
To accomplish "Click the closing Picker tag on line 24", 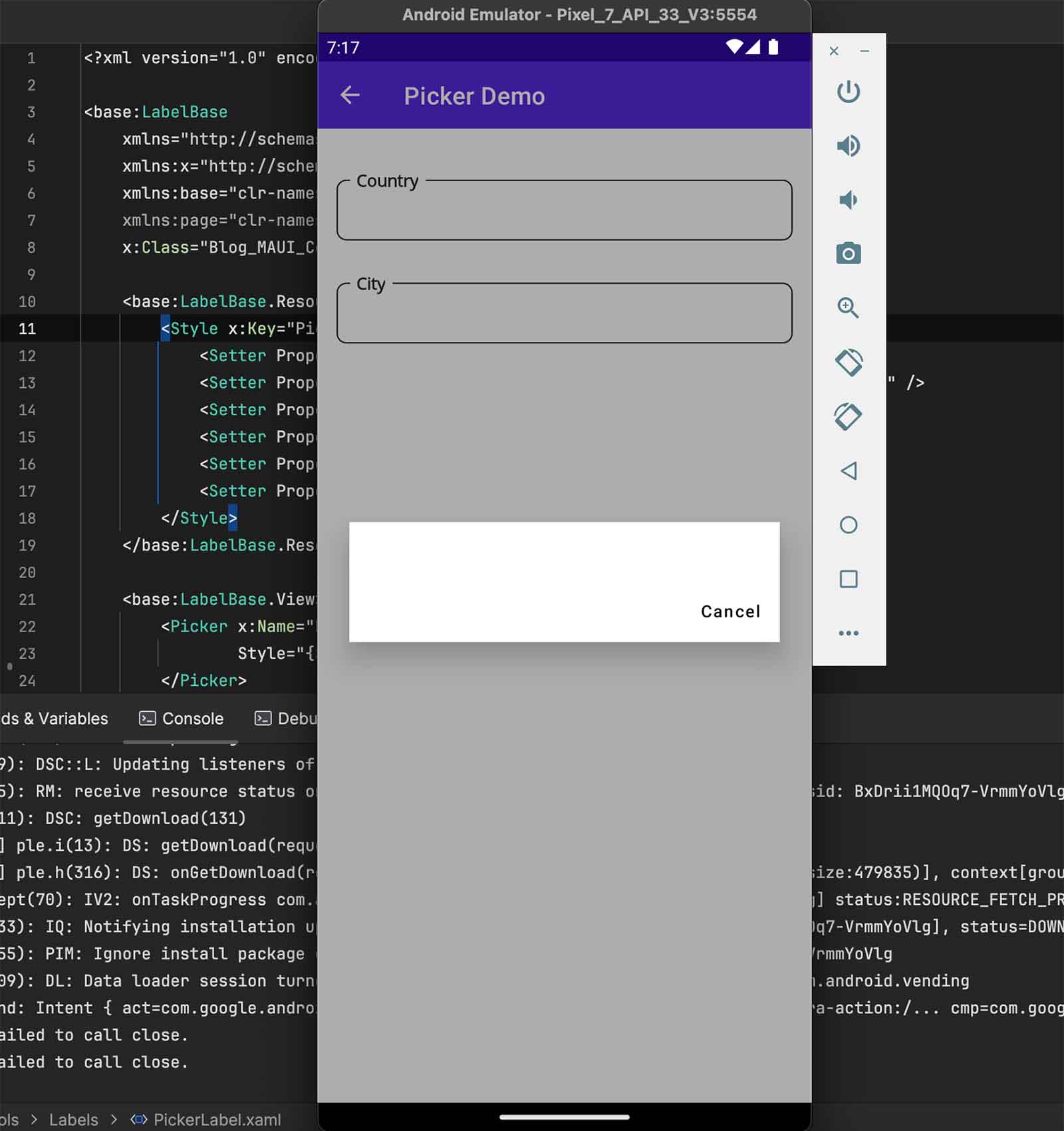I will coord(203,681).
